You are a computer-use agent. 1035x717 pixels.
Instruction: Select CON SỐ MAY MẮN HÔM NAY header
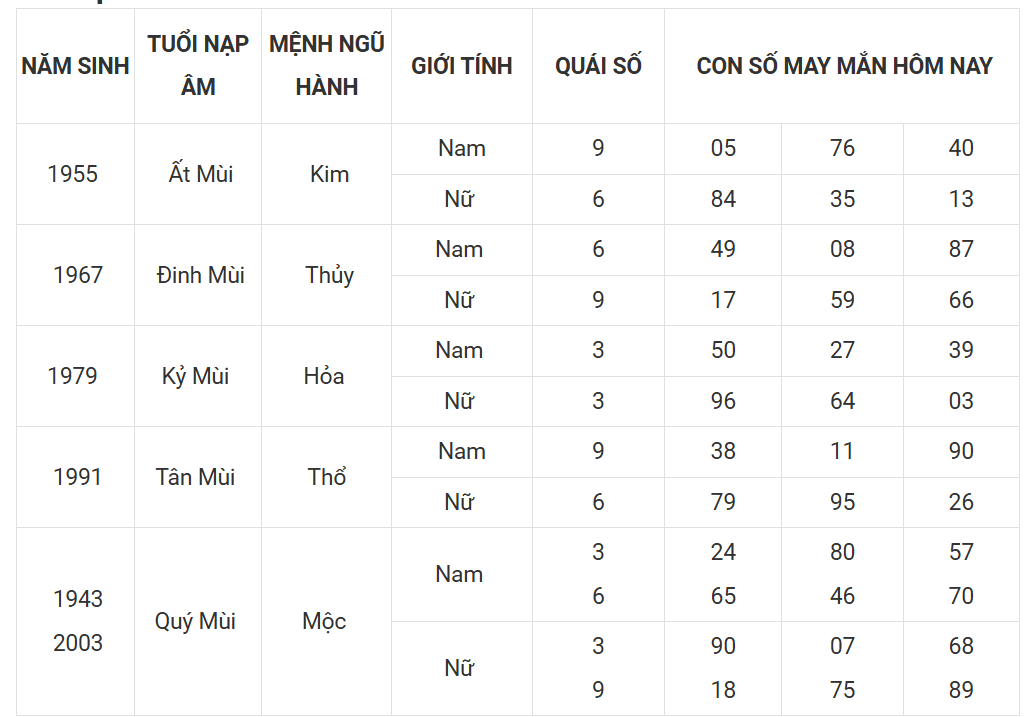842,66
